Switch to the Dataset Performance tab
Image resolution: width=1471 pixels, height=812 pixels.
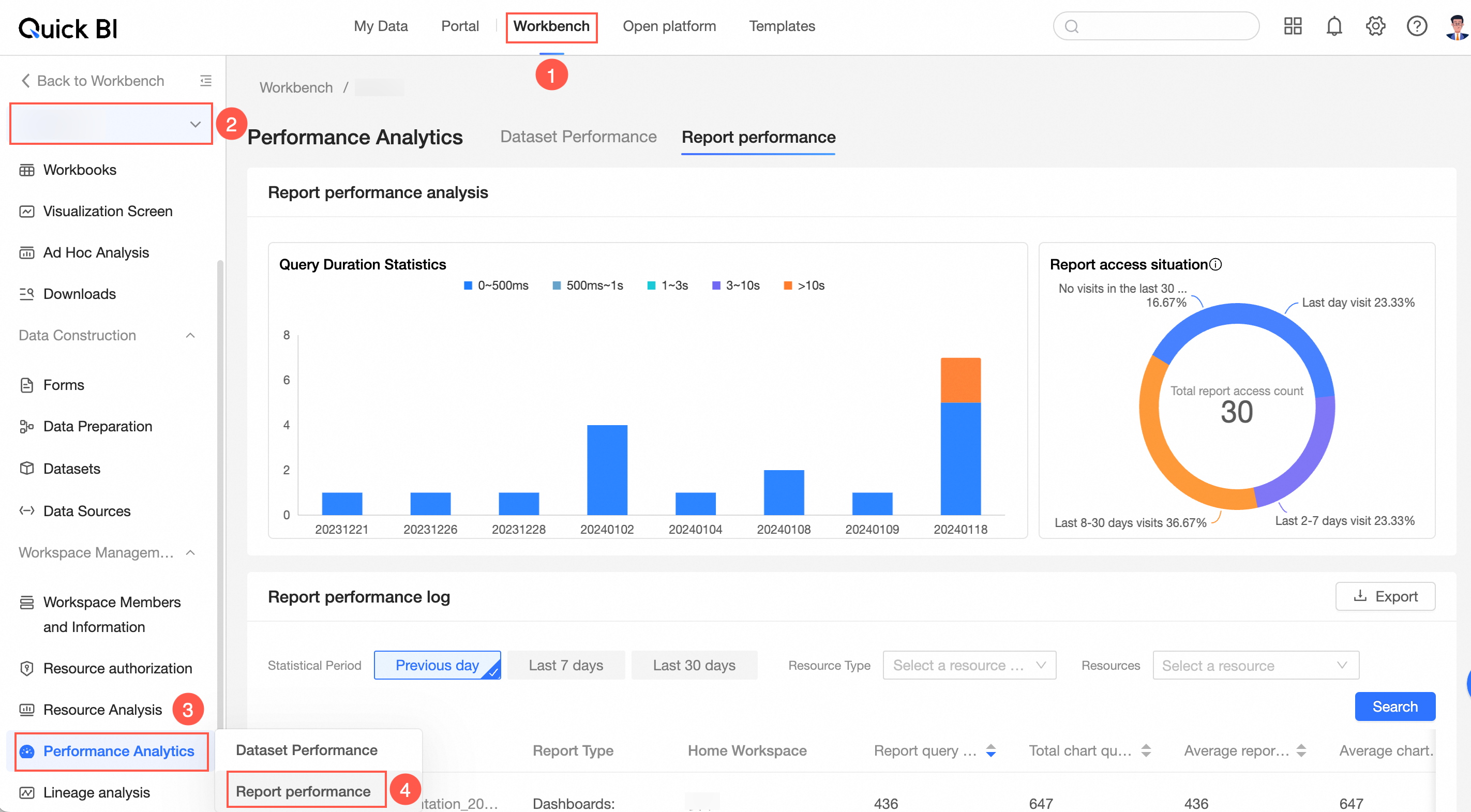click(x=578, y=137)
